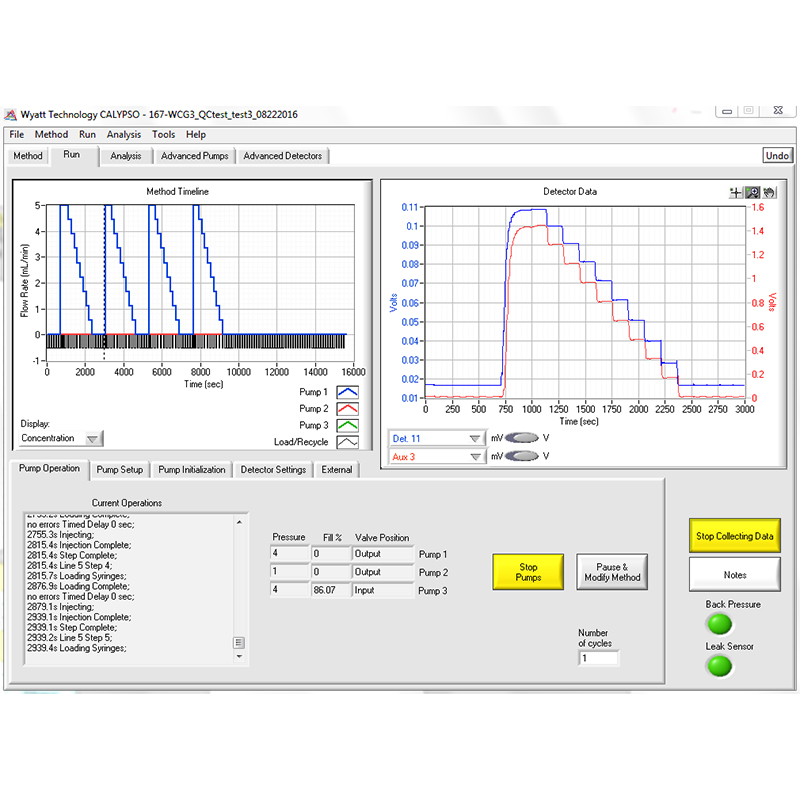The width and height of the screenshot is (800, 800).
Task: Click the Pump 3 green legend icon
Action: pyautogui.click(x=347, y=426)
